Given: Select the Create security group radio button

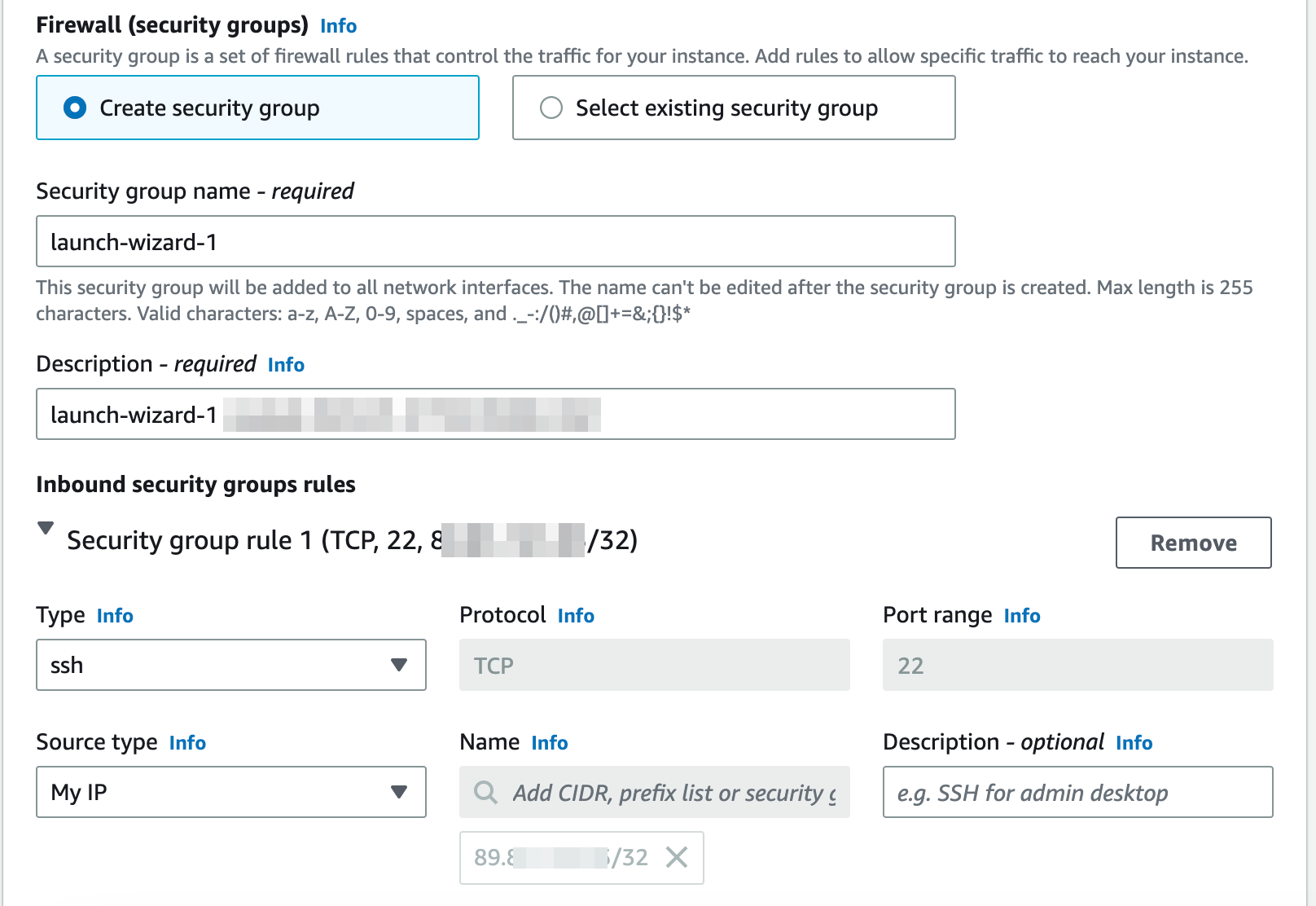Looking at the screenshot, I should pos(75,107).
